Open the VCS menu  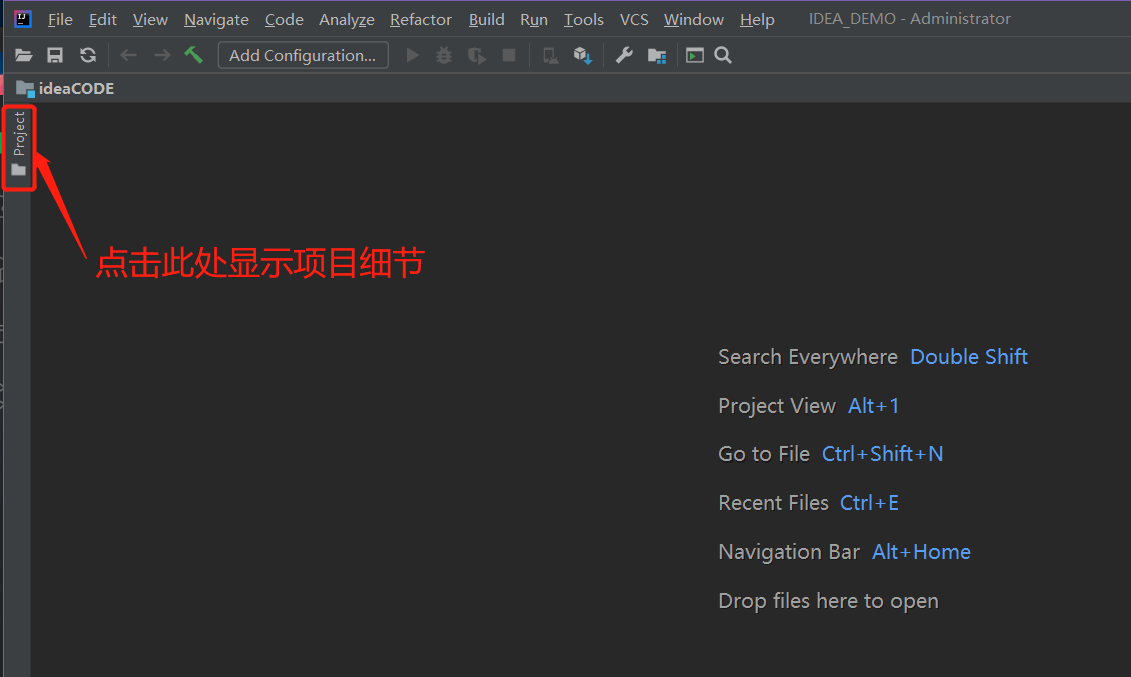coord(634,19)
